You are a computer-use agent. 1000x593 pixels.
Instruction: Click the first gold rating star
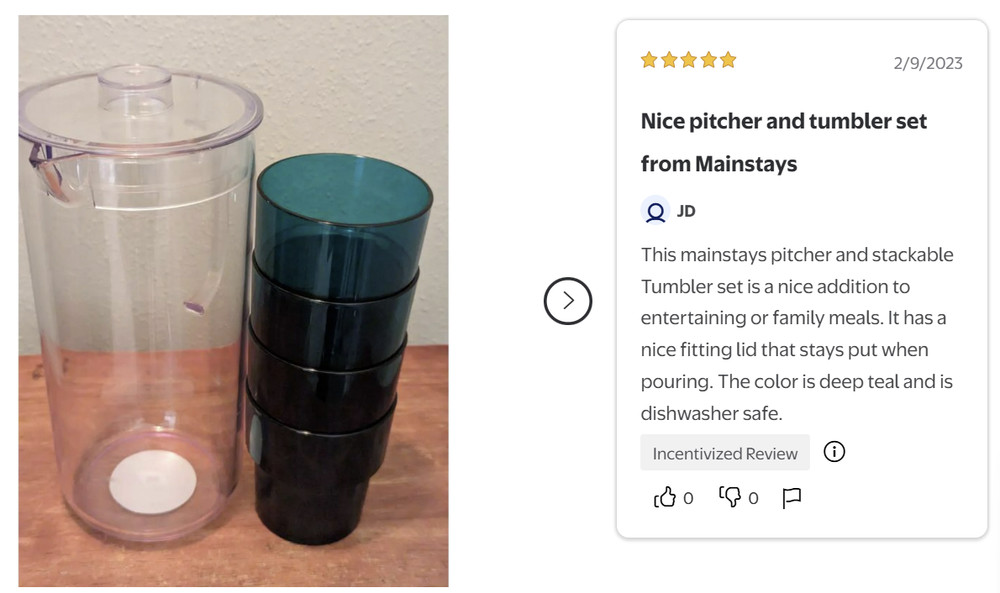coord(649,60)
